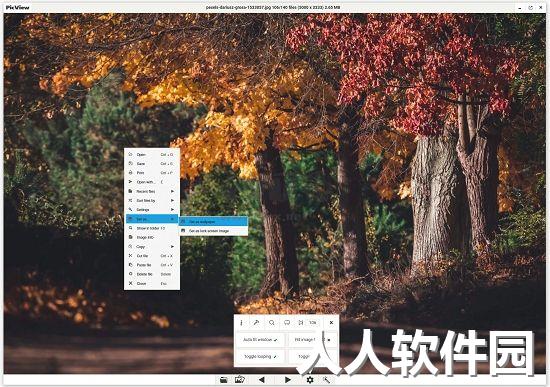The image size is (550, 387).
Task: Expand the Sort files by submenu
Action: click(x=152, y=200)
